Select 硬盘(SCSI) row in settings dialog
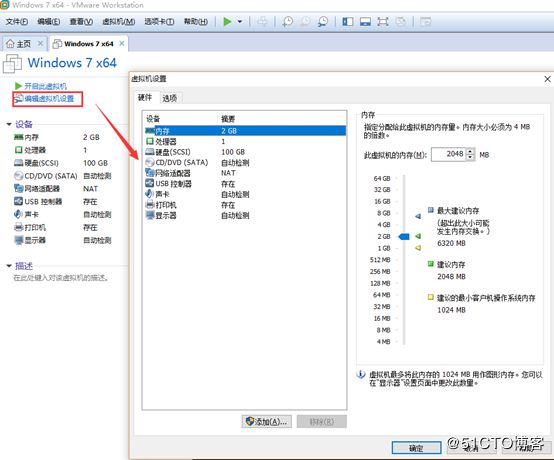 click(x=245, y=152)
